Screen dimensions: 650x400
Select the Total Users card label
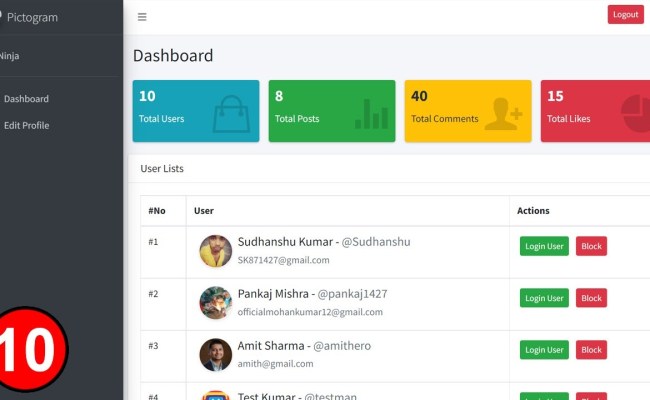click(161, 119)
